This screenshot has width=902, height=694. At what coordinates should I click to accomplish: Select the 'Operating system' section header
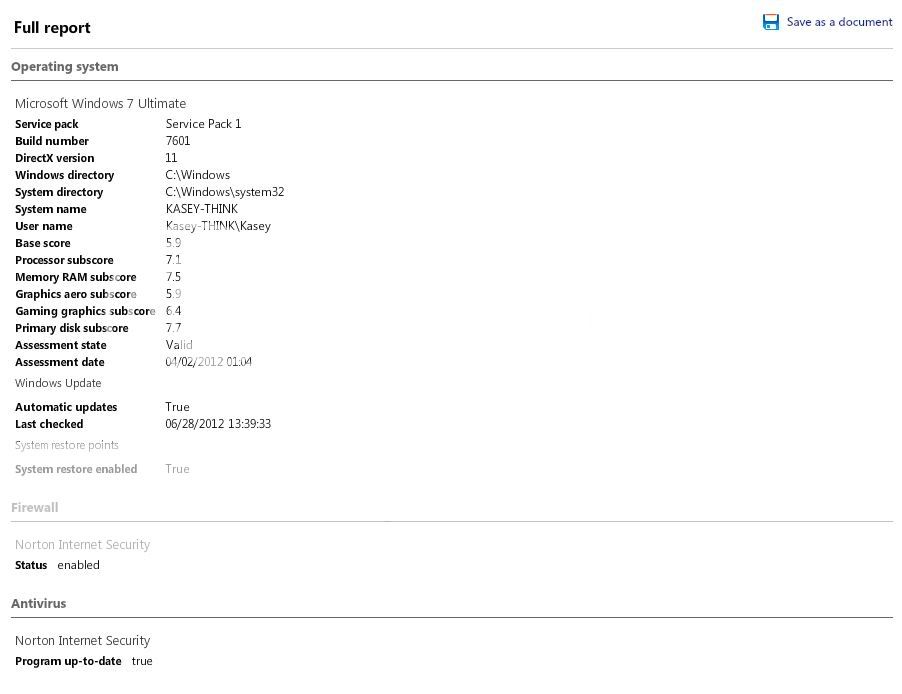point(65,67)
